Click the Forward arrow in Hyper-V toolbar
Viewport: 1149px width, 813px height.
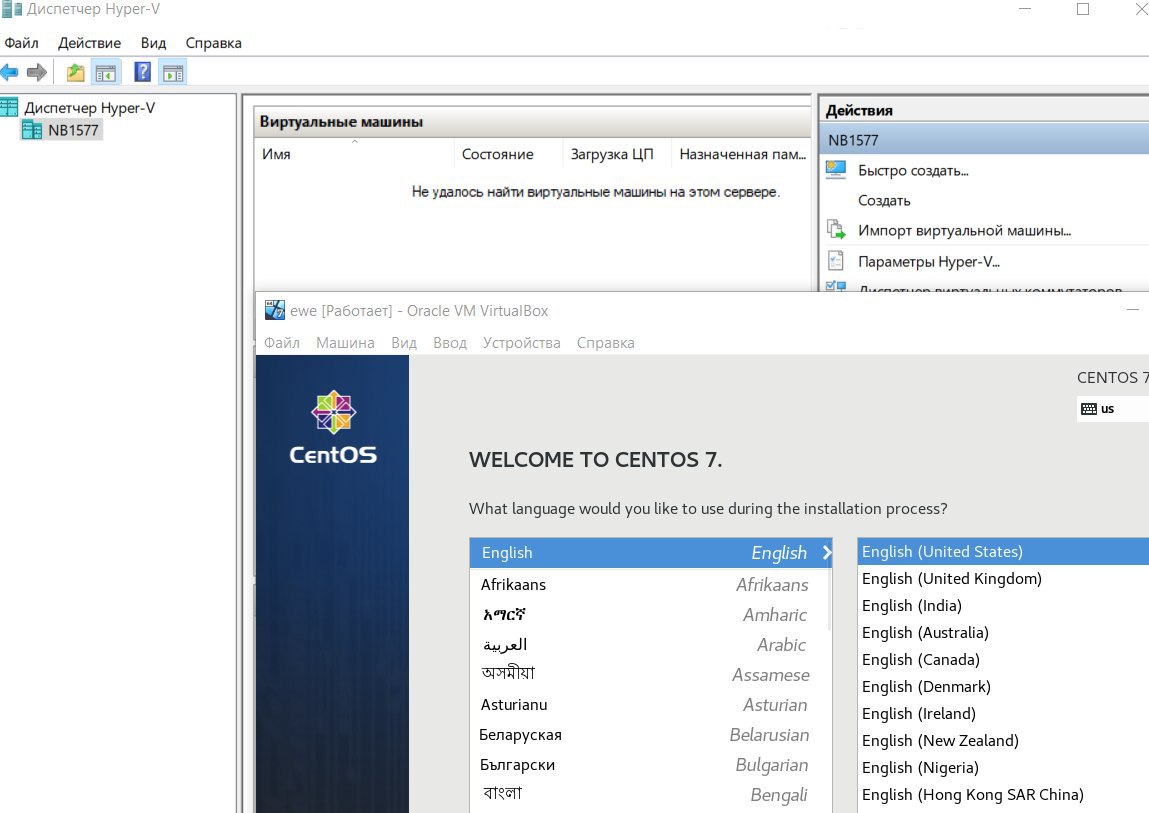[37, 73]
